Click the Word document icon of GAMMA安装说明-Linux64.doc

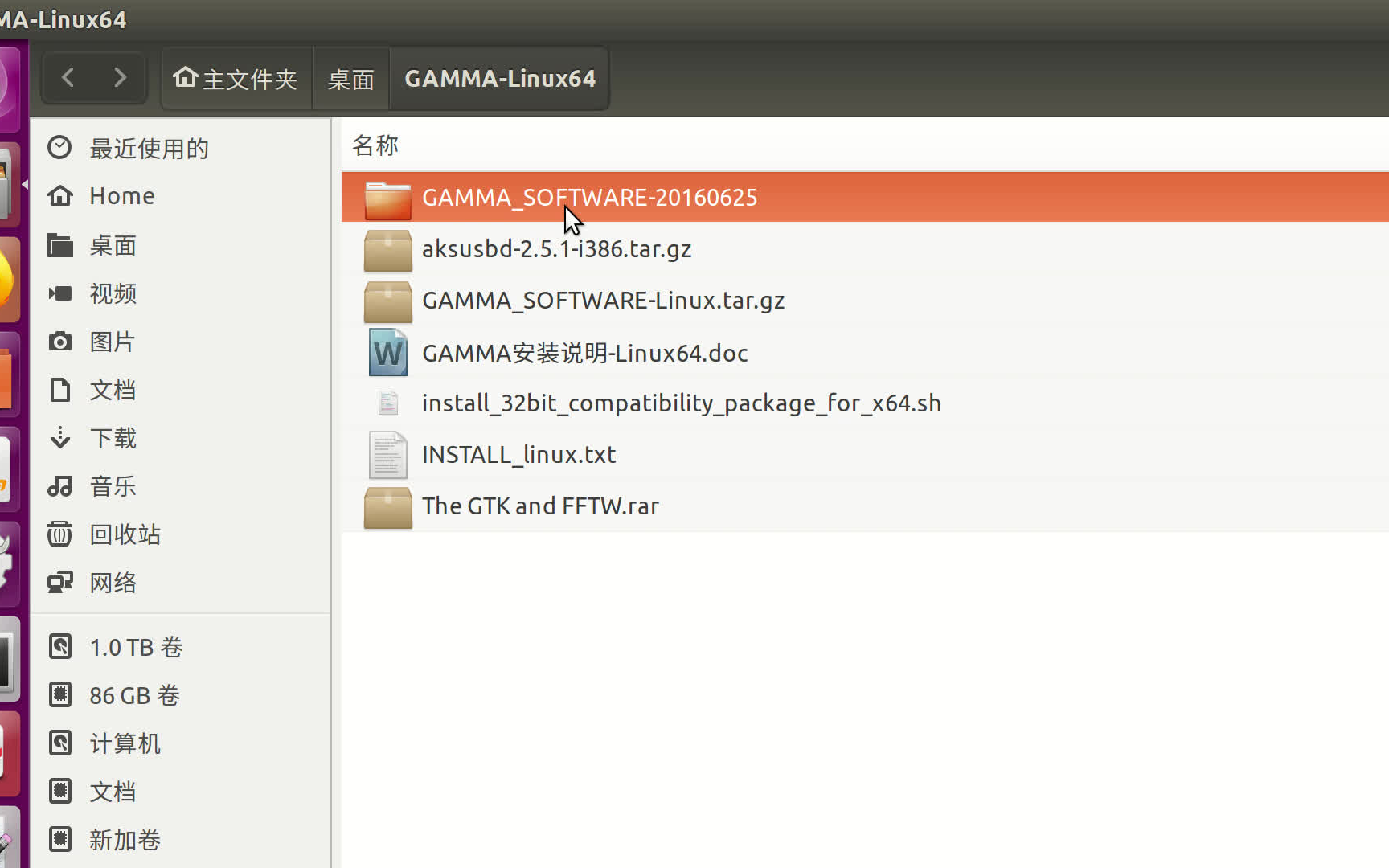pyautogui.click(x=387, y=353)
